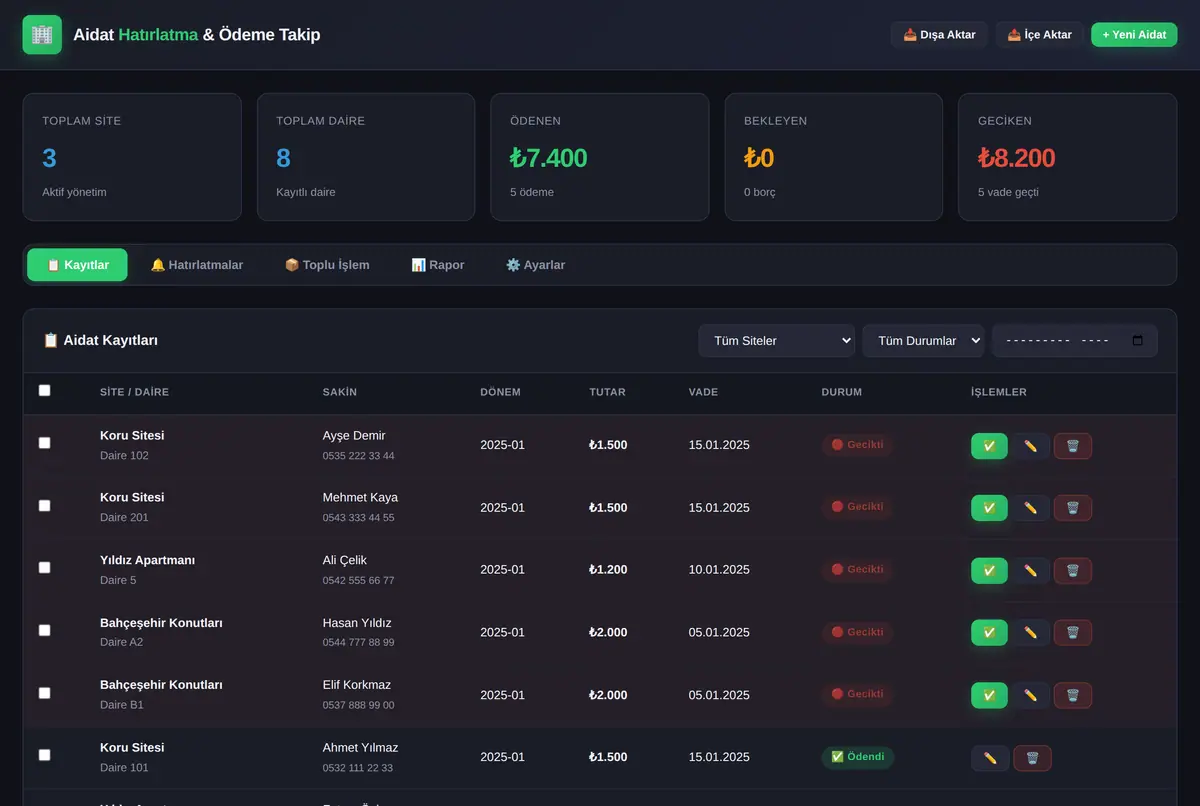
Task: Mark Elif Korkmaz's dues as paid
Action: pyautogui.click(x=989, y=695)
